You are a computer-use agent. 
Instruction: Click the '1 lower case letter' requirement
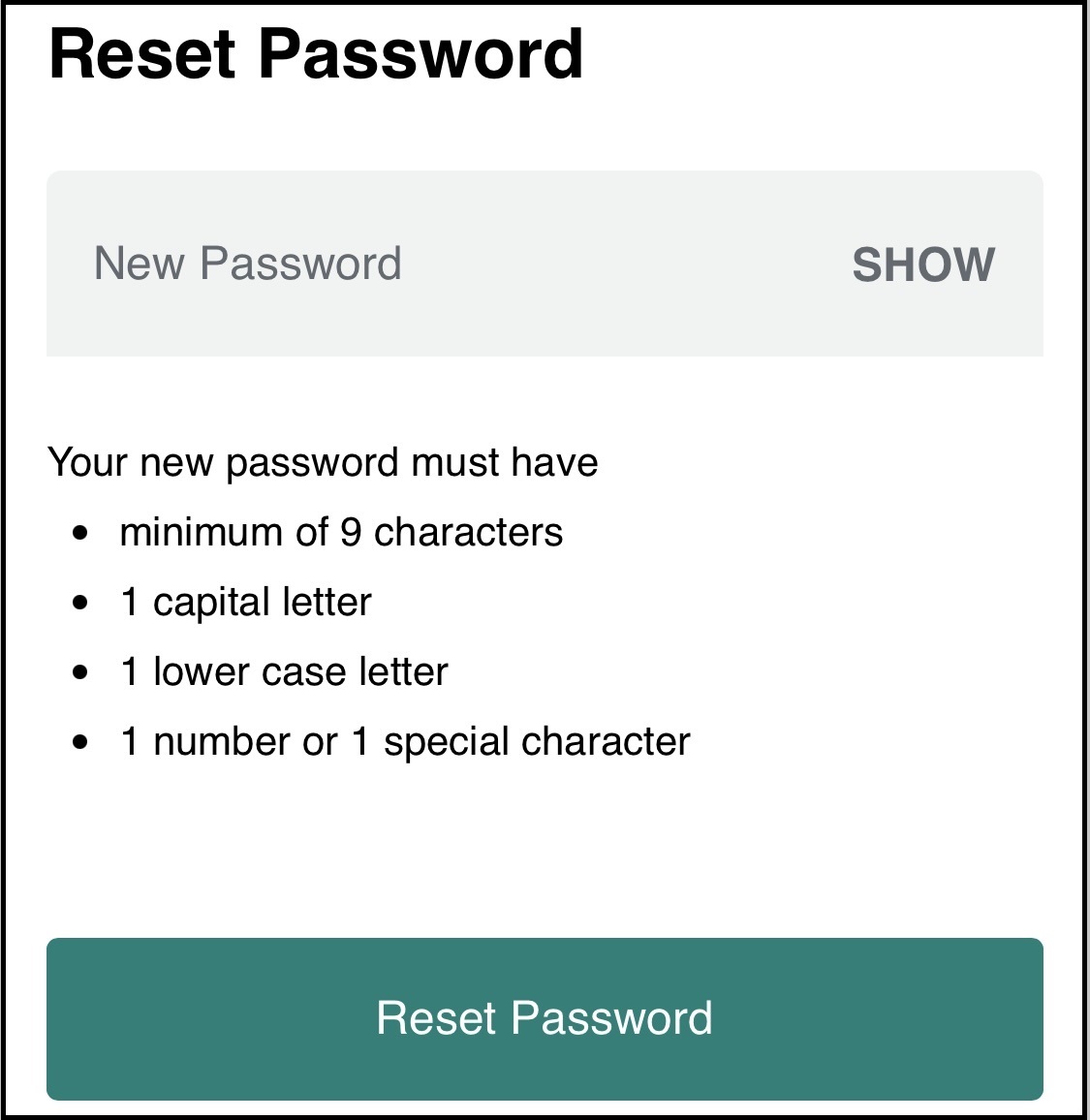pyautogui.click(x=283, y=670)
